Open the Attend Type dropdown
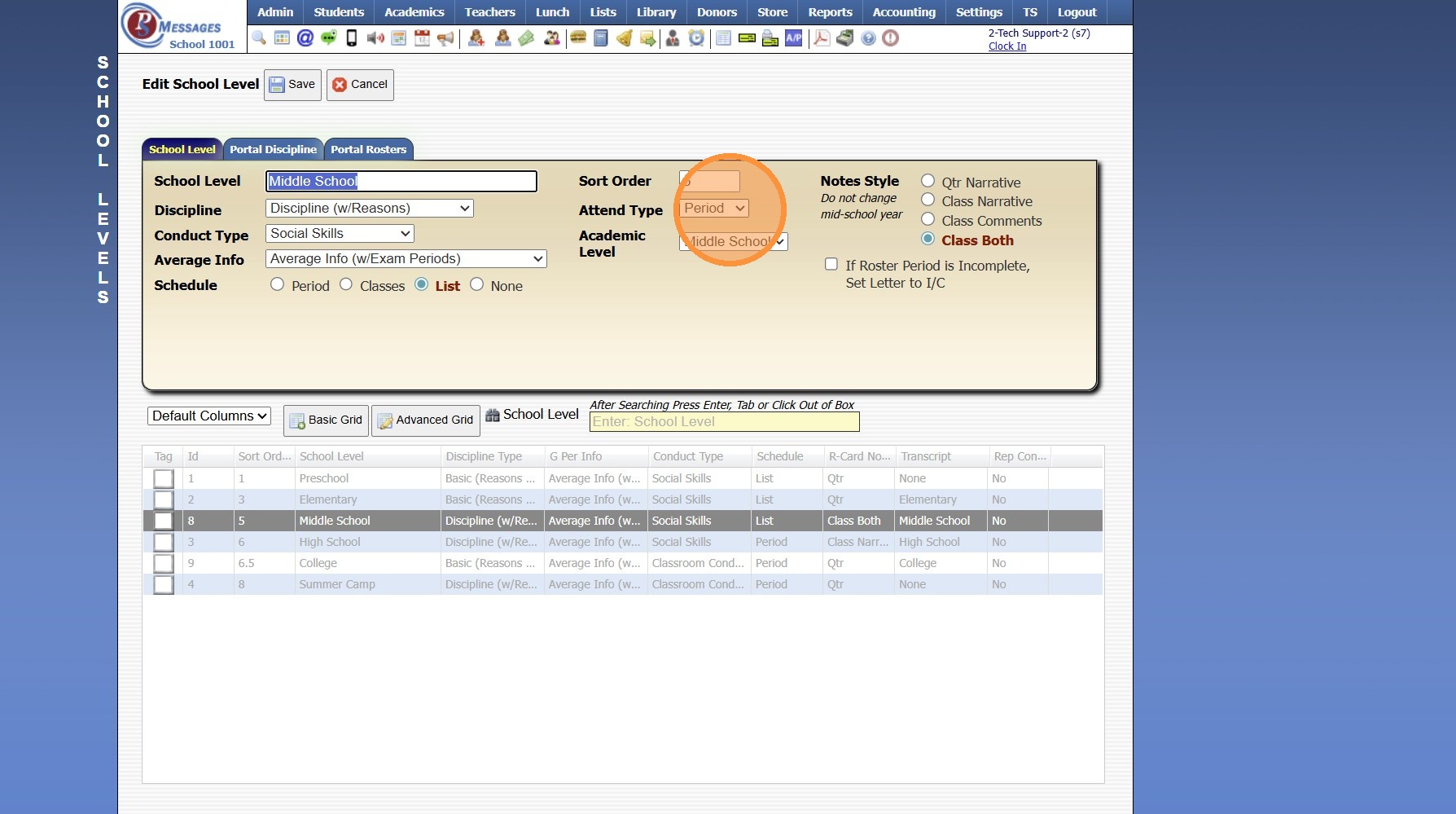 [x=714, y=209]
